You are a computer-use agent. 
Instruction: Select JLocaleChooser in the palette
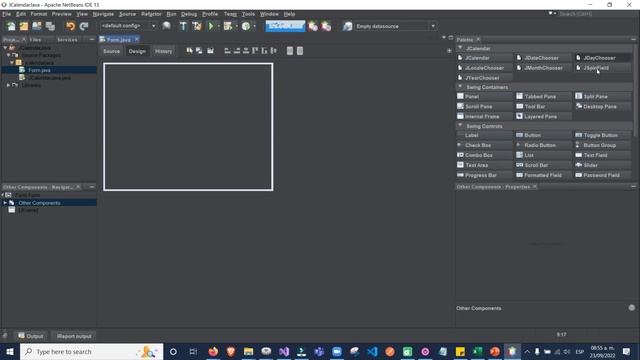point(484,68)
